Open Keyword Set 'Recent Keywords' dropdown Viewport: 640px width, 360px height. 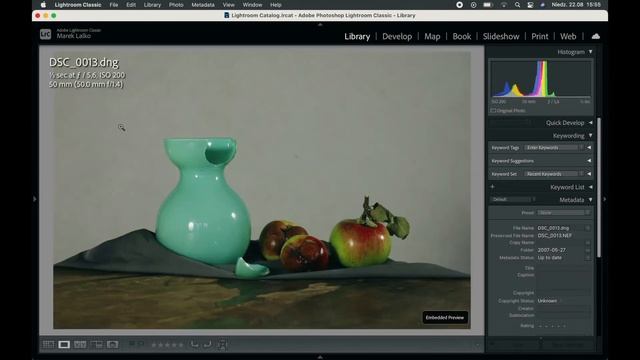coord(554,174)
